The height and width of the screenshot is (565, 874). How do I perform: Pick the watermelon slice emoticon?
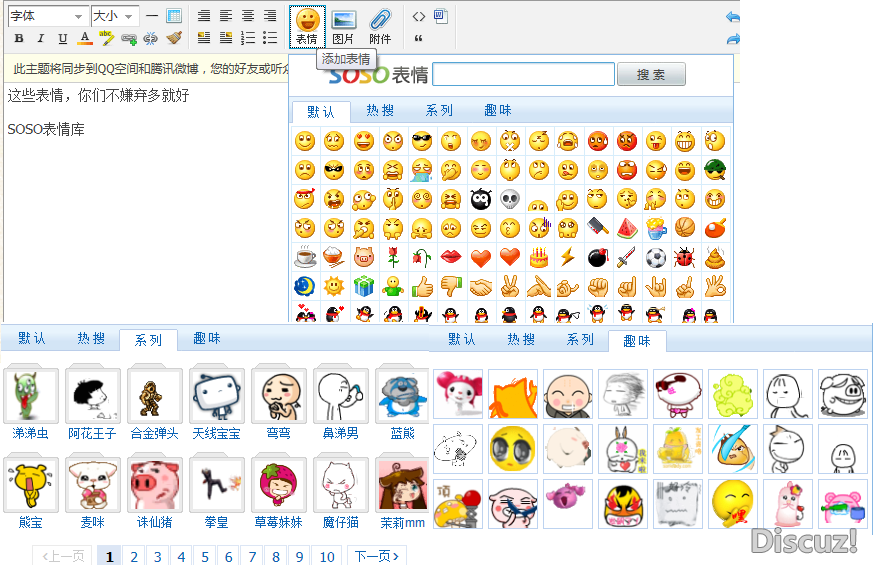click(x=627, y=228)
